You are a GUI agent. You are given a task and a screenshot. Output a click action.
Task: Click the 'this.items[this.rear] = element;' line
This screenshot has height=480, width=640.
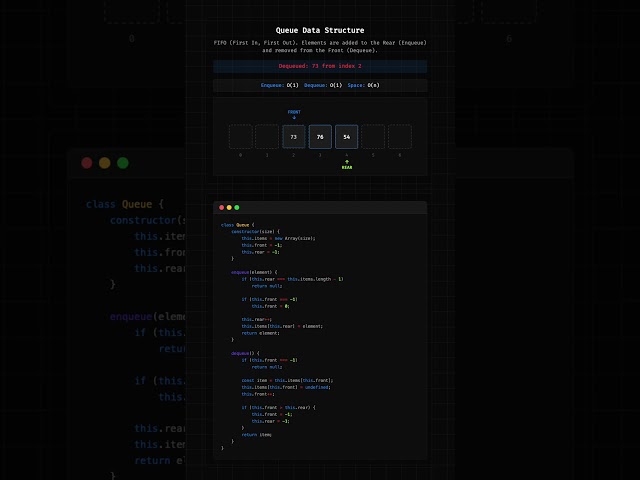[282, 326]
